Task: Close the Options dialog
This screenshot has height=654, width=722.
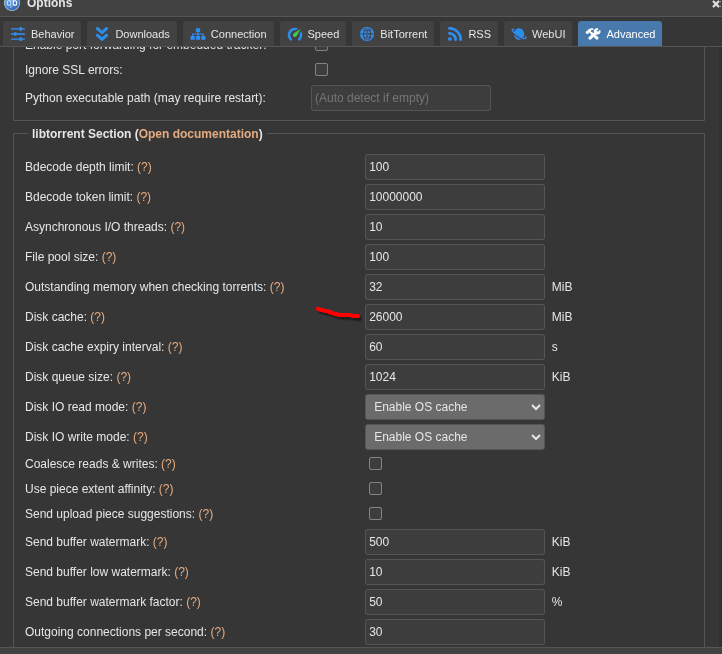Action: [x=715, y=5]
